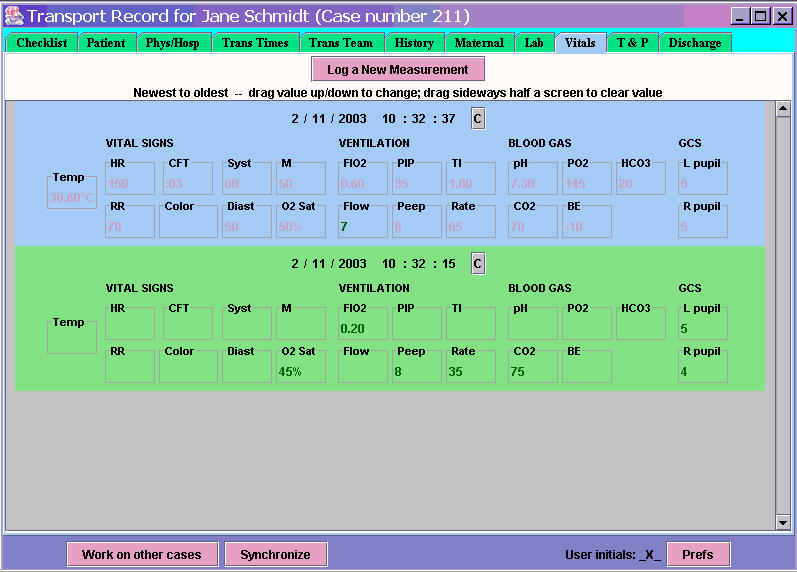Select the Discharge tab
This screenshot has height=572, width=797.
click(x=695, y=43)
